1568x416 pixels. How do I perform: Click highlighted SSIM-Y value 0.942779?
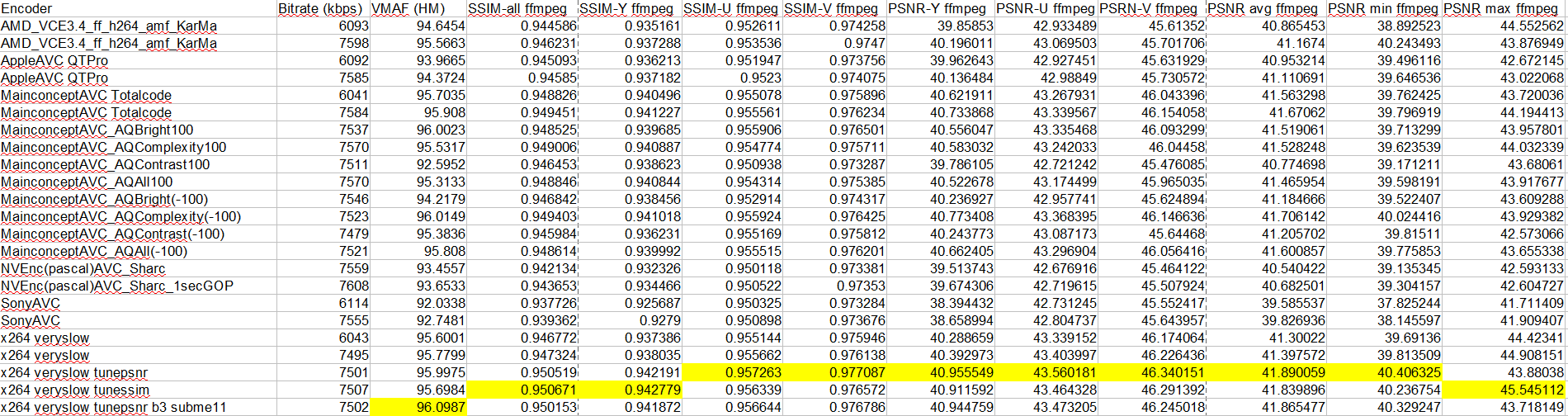[630, 390]
